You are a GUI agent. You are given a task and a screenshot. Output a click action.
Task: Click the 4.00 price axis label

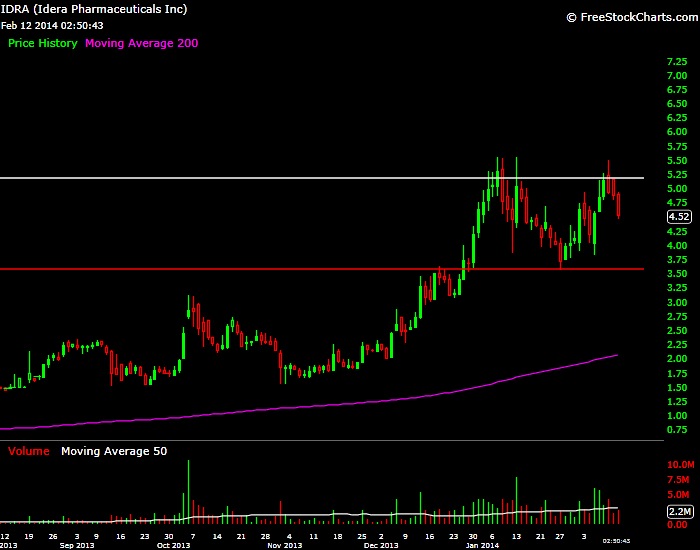677,246
